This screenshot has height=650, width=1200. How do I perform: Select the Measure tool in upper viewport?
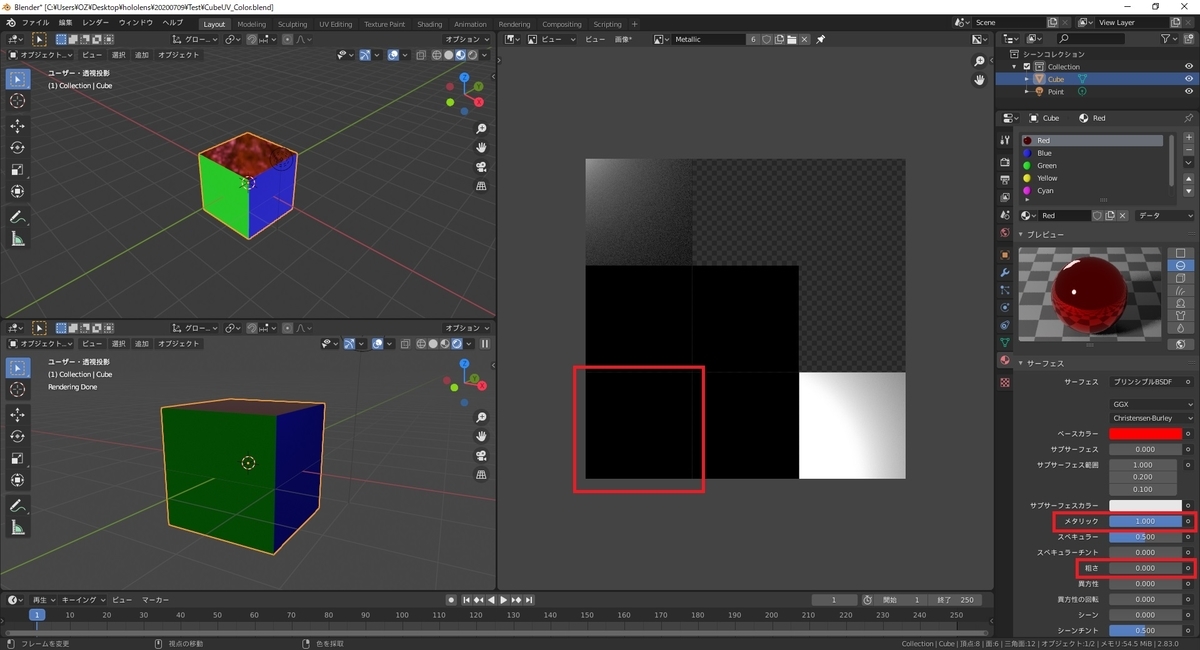click(17, 239)
